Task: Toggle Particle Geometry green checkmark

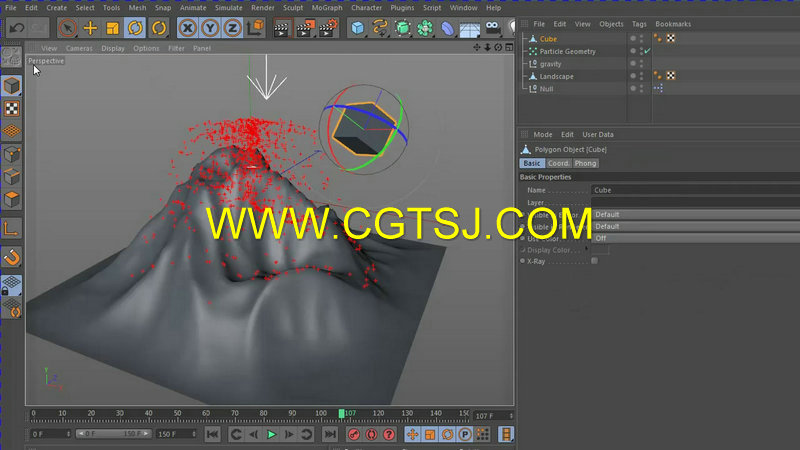Action: click(x=647, y=51)
